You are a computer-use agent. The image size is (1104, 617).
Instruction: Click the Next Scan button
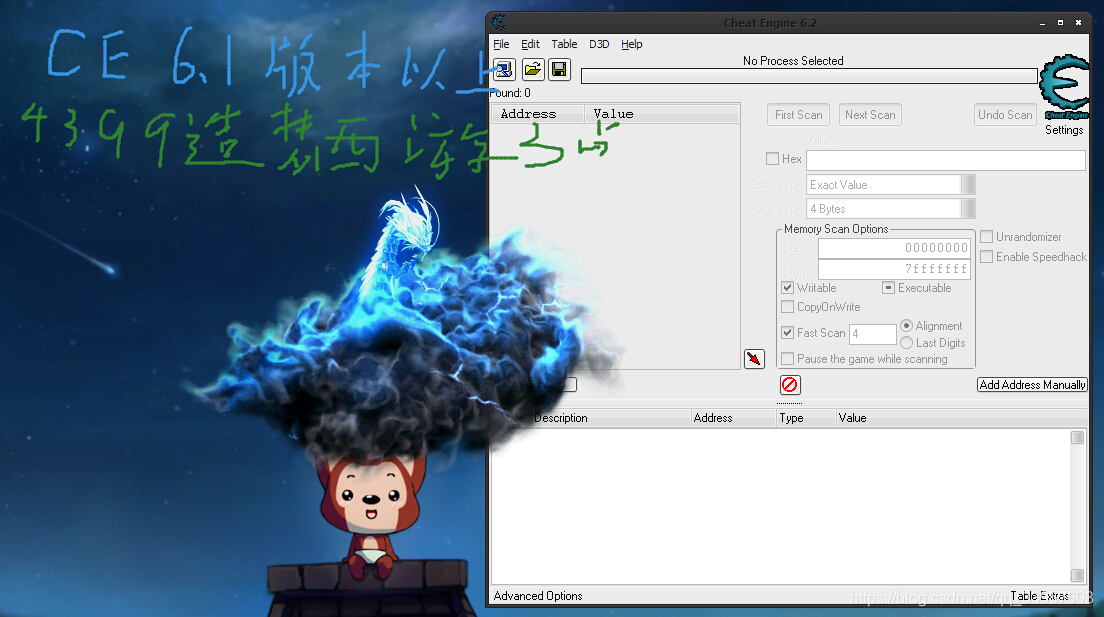click(870, 115)
